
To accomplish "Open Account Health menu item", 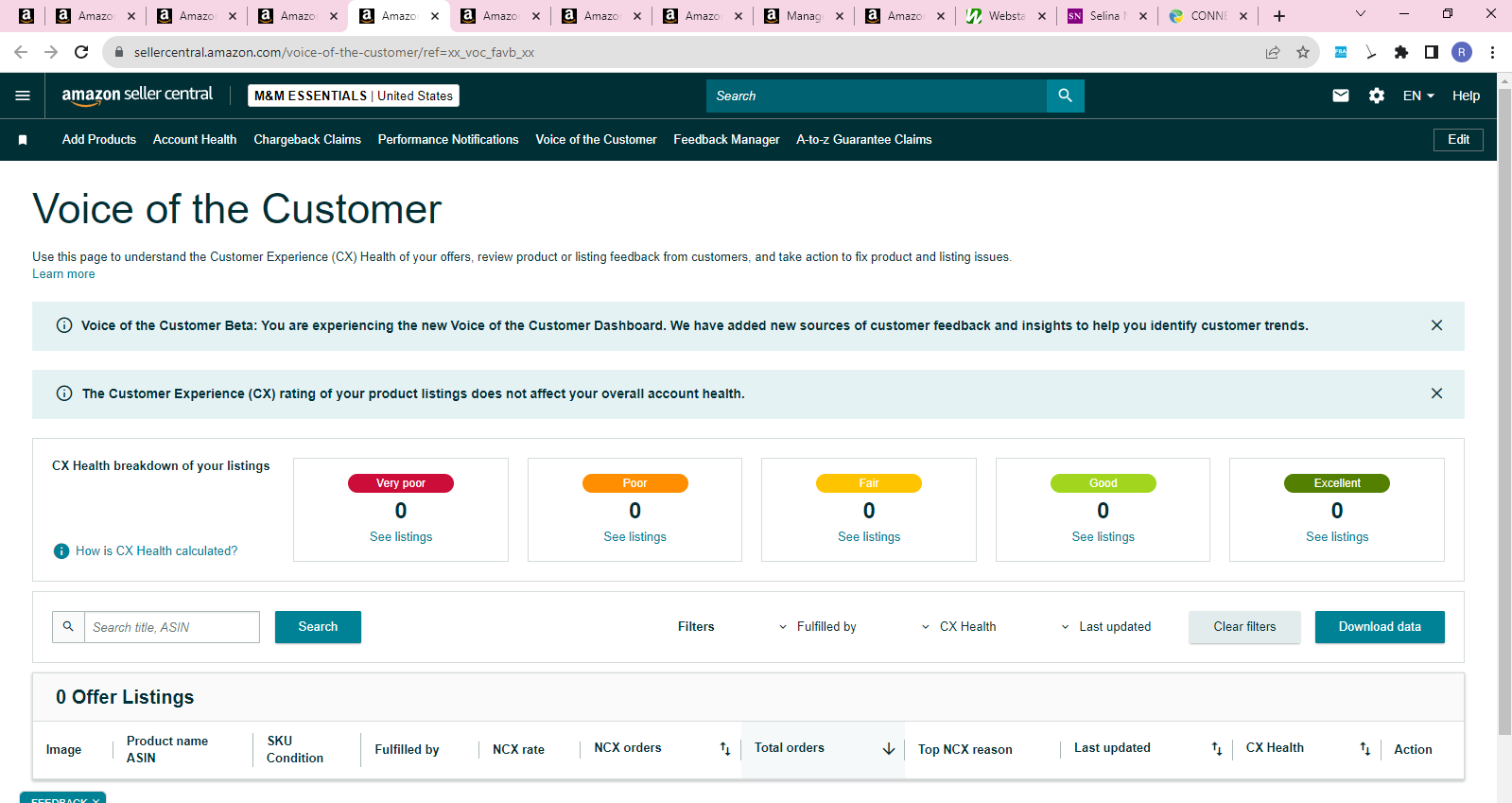I will (x=195, y=139).
